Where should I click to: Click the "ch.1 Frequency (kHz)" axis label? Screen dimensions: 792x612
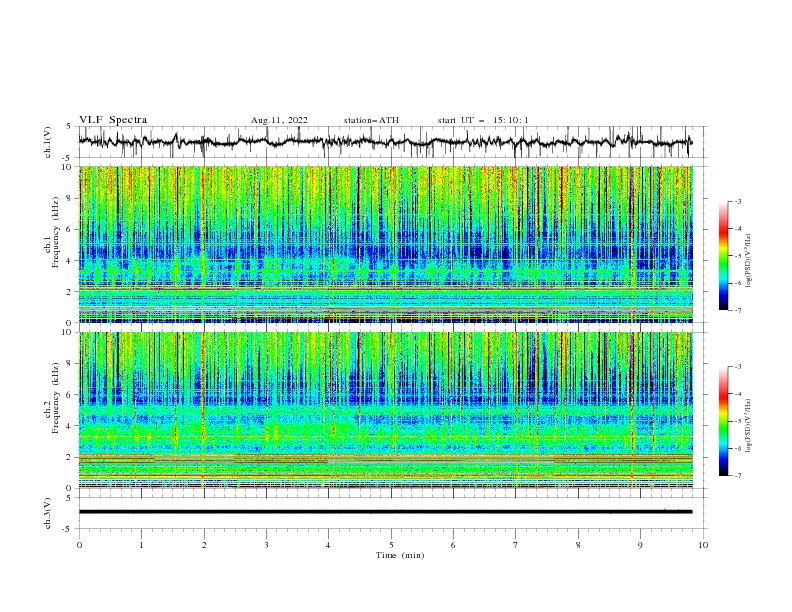52,232
